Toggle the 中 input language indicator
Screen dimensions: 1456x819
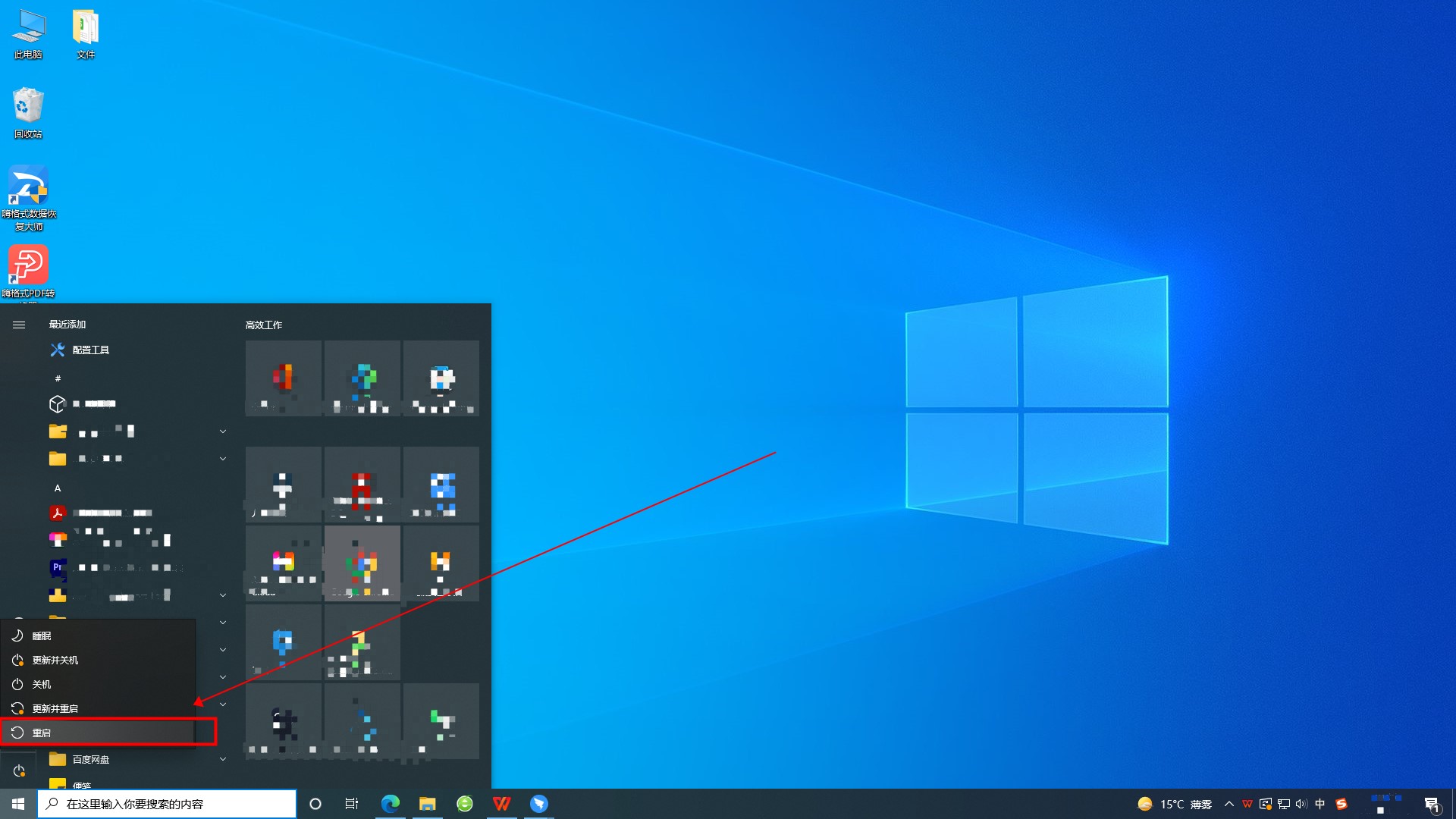coord(1320,804)
